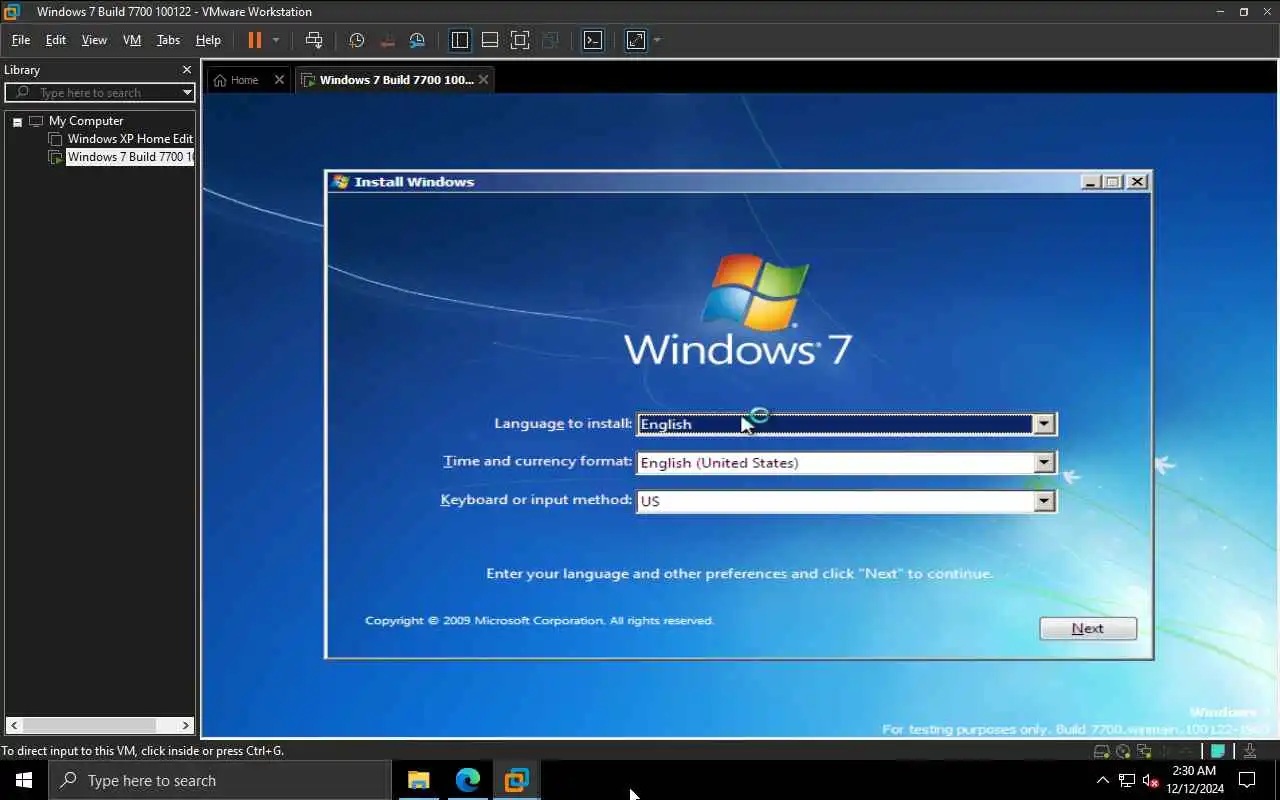Click the library scrollbar left arrow

click(13, 725)
